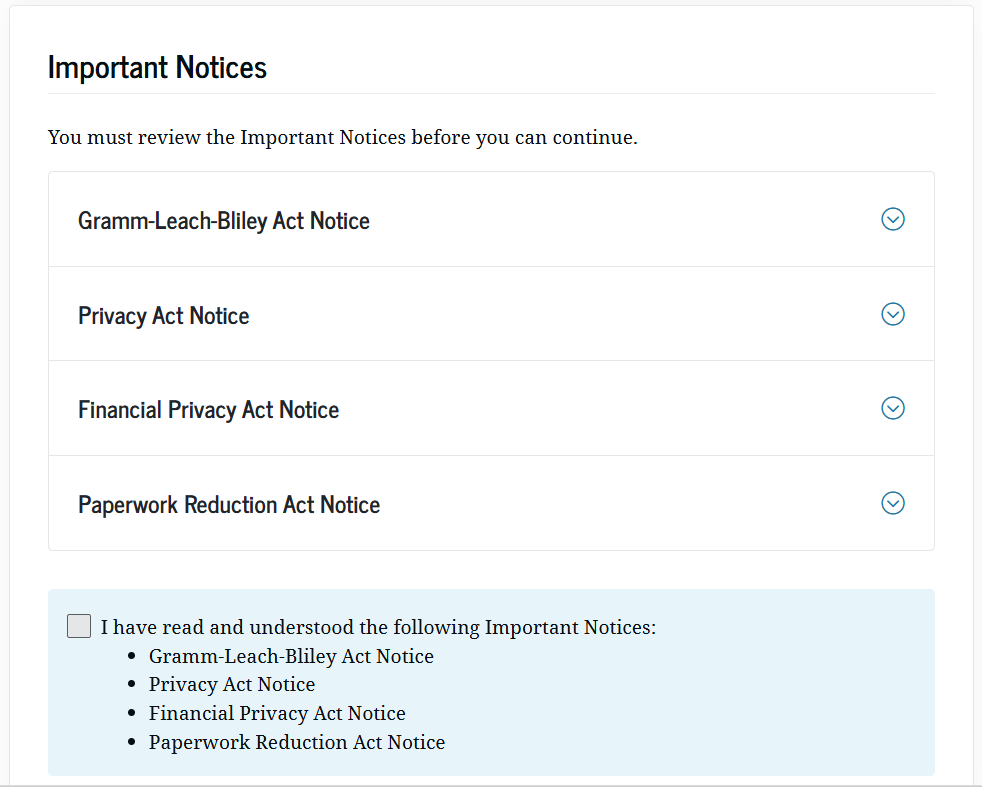The image size is (982, 787).
Task: Click the chevron icon for Gramm-Leach-Bliley Act Notice
Action: 893,219
